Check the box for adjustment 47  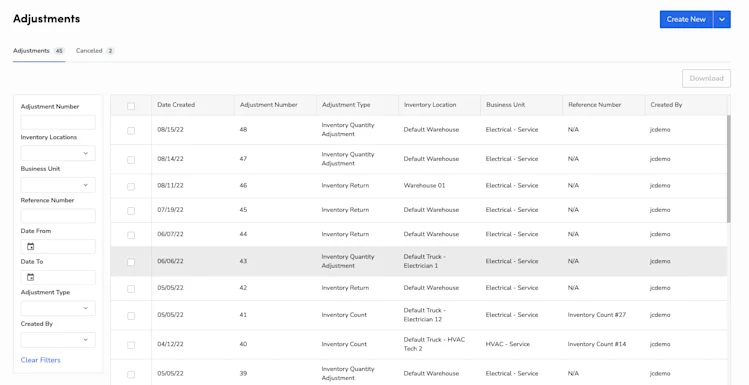click(131, 160)
